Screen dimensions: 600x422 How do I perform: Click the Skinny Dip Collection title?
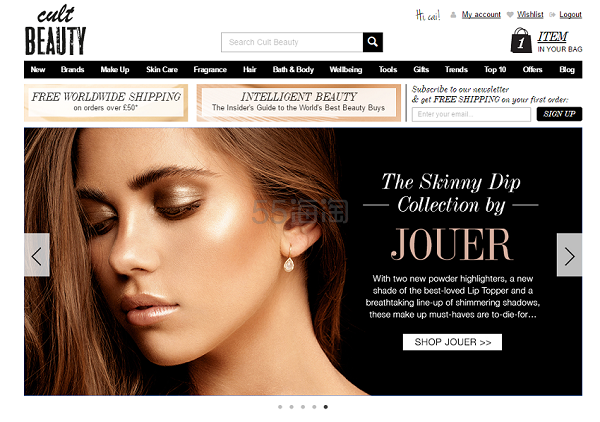coord(451,193)
